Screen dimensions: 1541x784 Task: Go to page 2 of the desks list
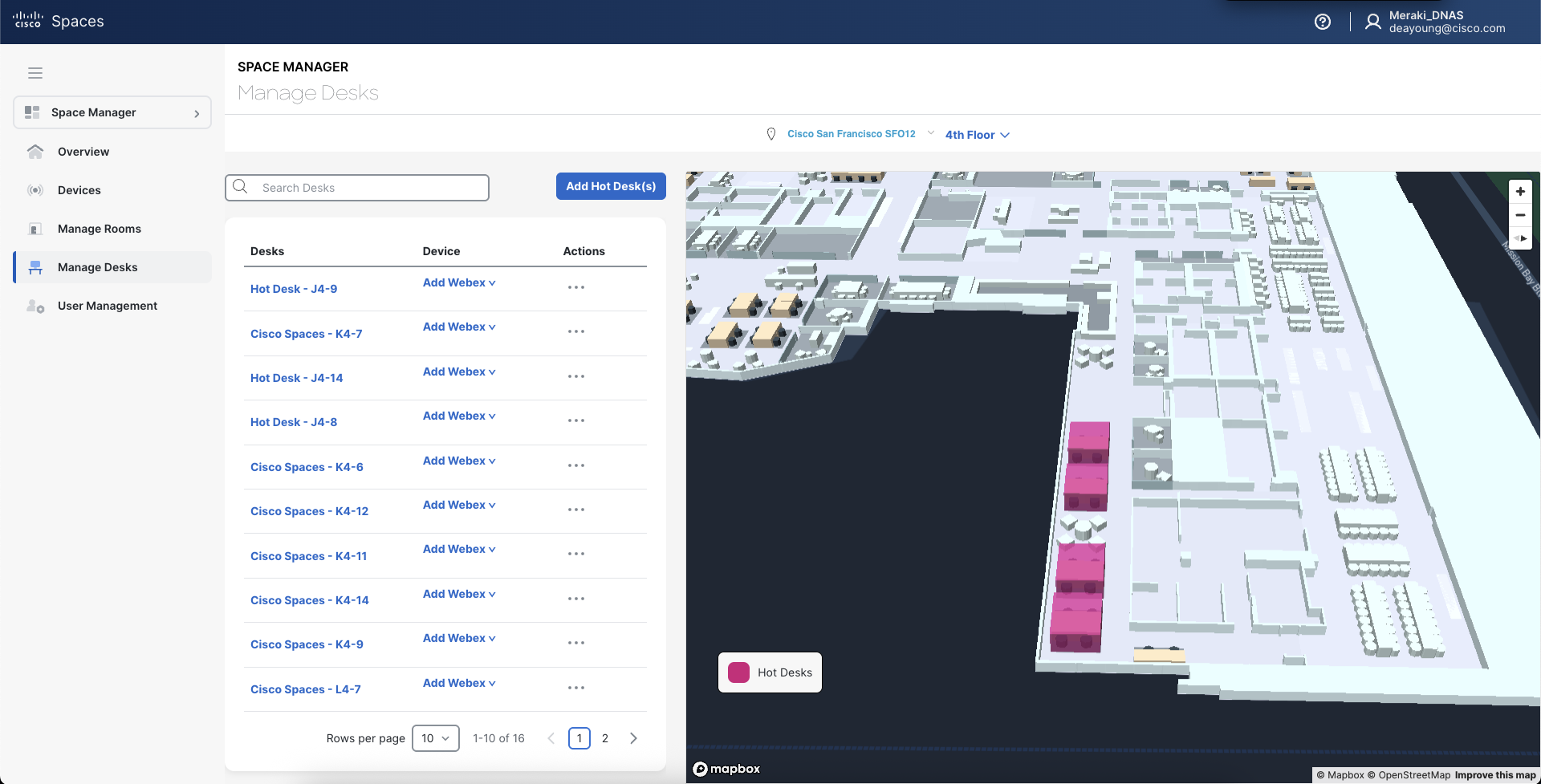[605, 737]
